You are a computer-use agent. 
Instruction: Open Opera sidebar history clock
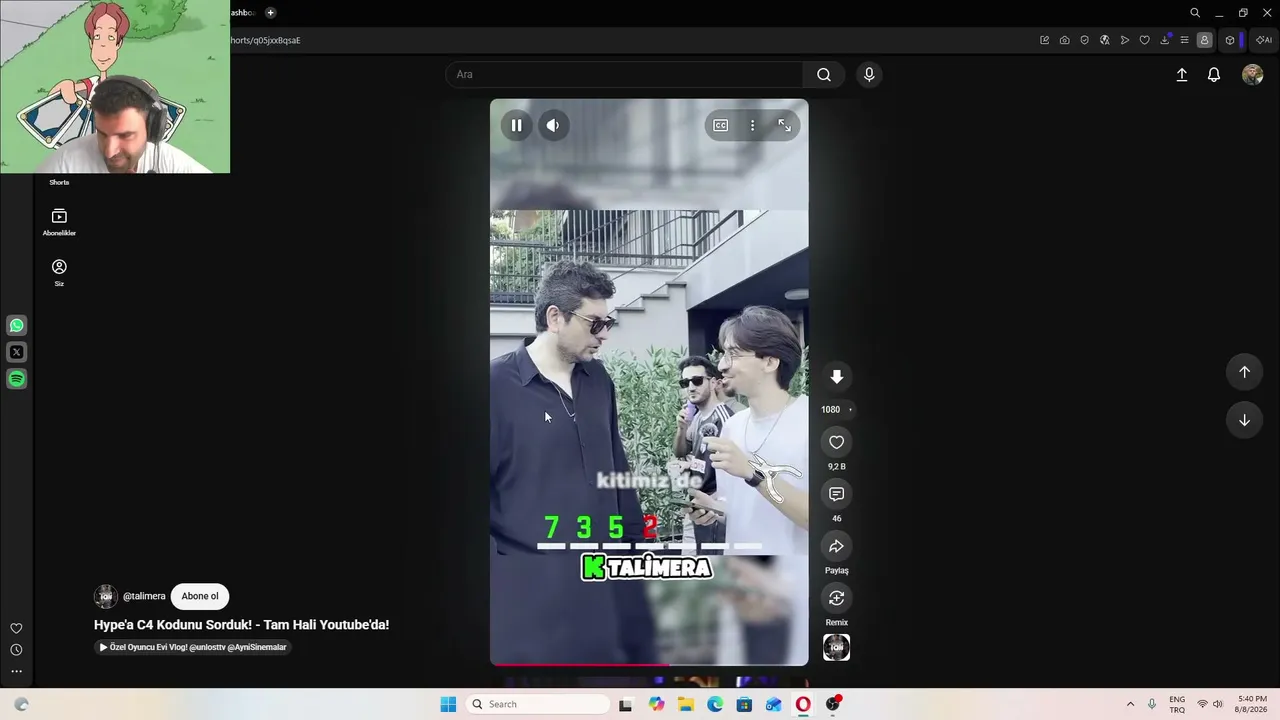(x=16, y=650)
